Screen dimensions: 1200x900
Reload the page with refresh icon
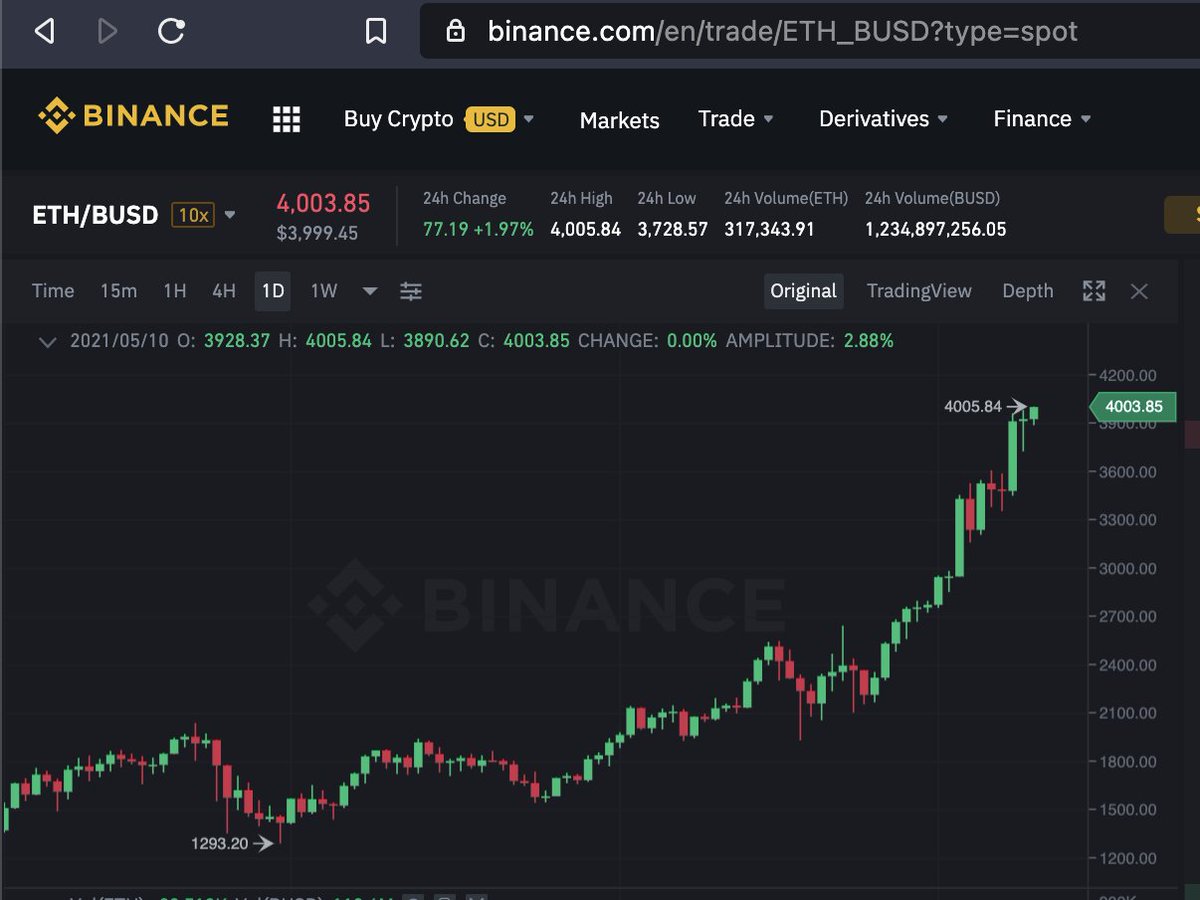point(172,31)
